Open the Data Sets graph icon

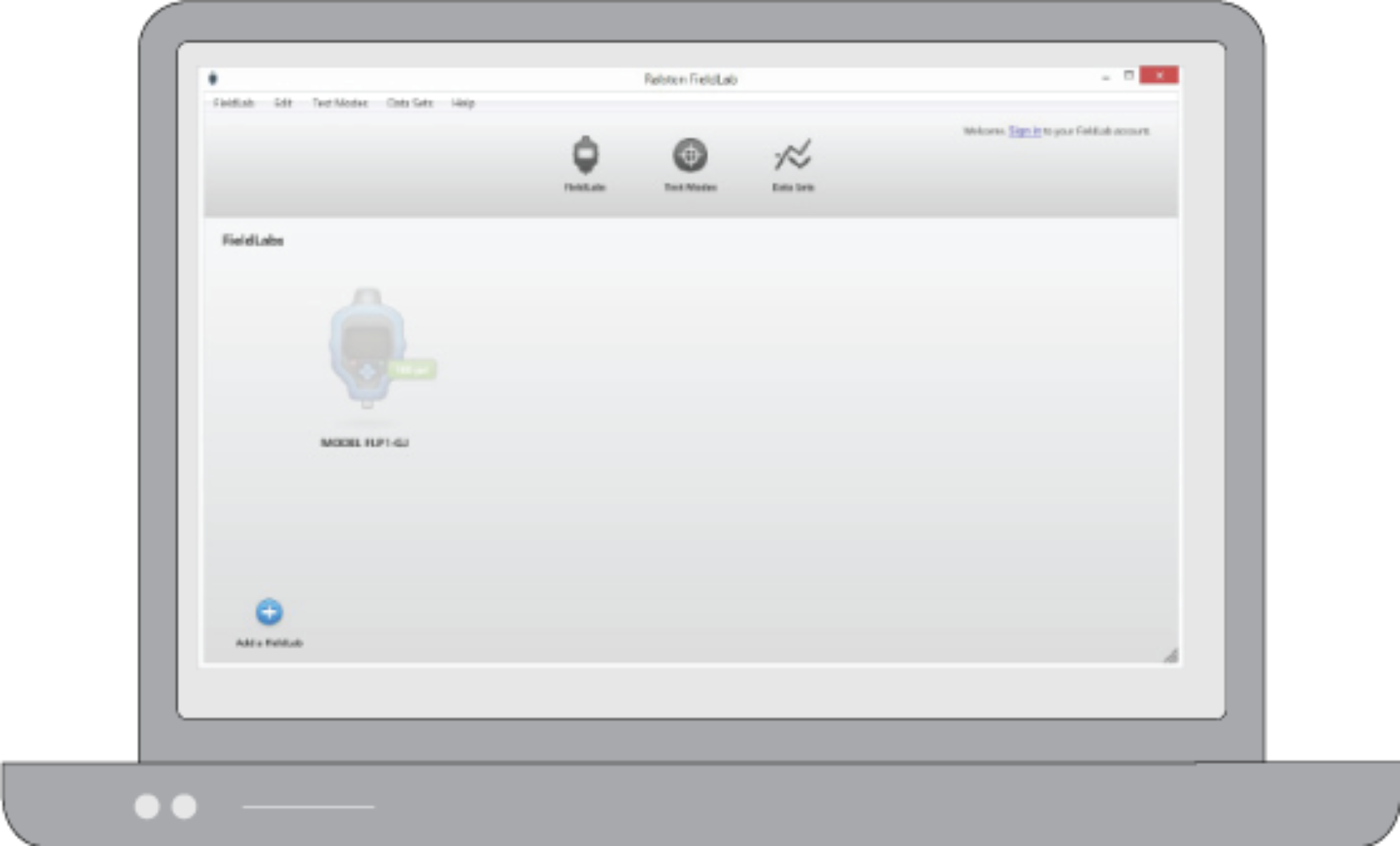pos(792,155)
